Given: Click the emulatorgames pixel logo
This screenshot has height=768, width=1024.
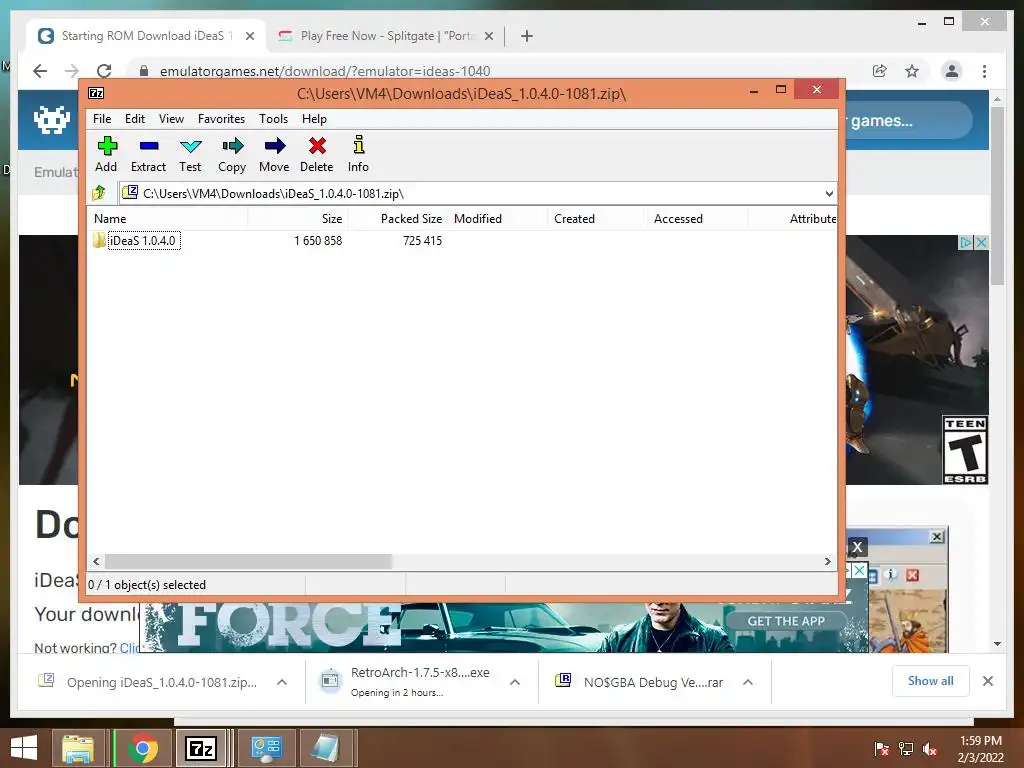Looking at the screenshot, I should tap(52, 120).
